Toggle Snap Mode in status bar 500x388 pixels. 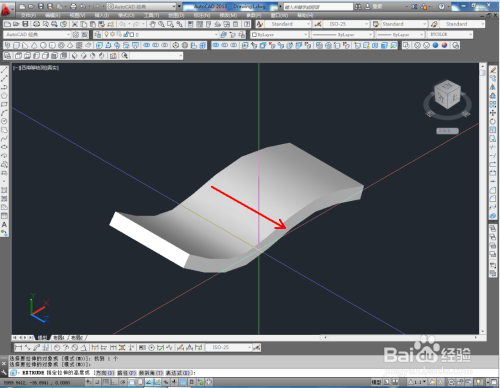click(x=97, y=382)
